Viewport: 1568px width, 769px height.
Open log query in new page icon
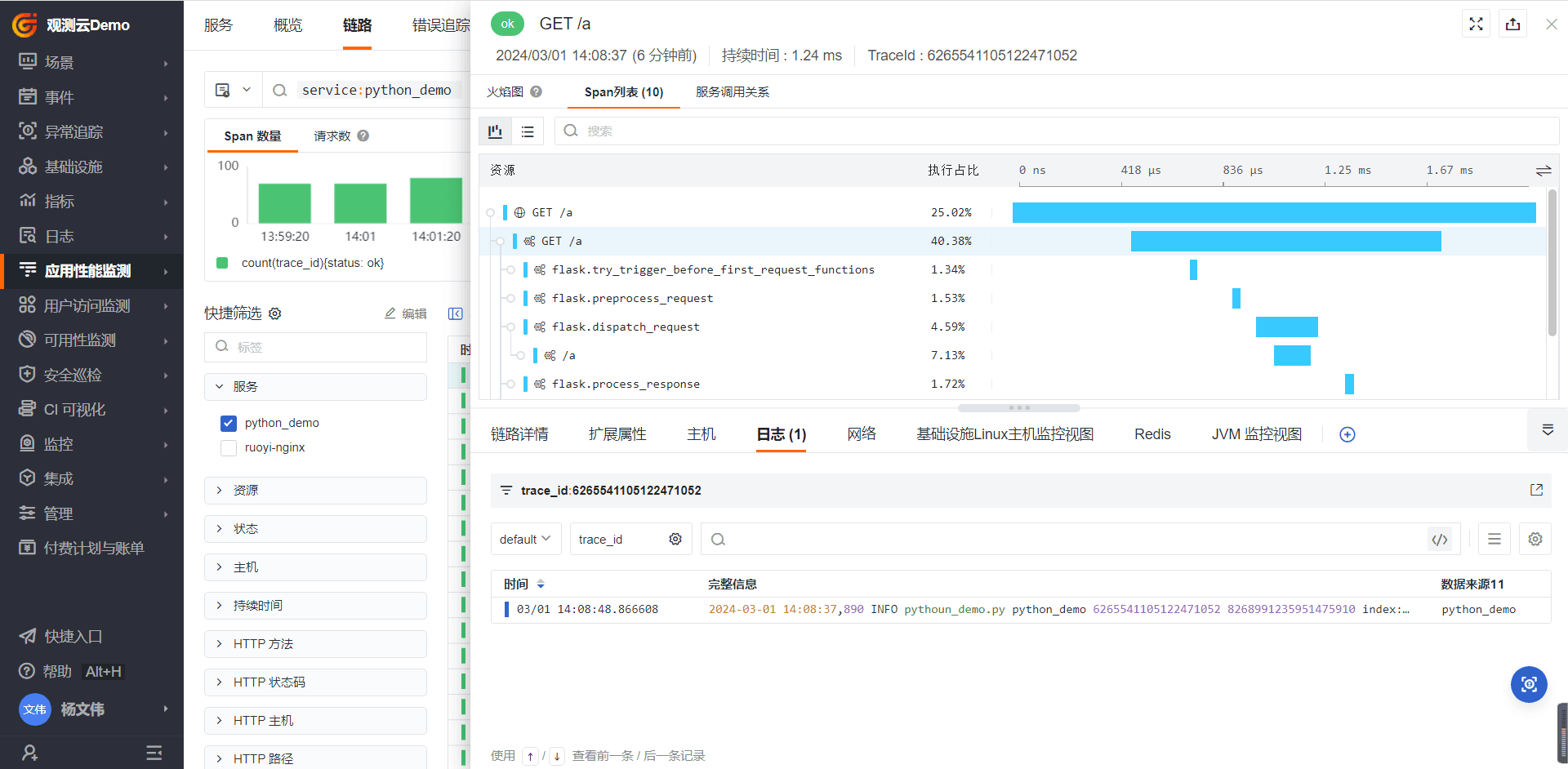click(x=1536, y=490)
